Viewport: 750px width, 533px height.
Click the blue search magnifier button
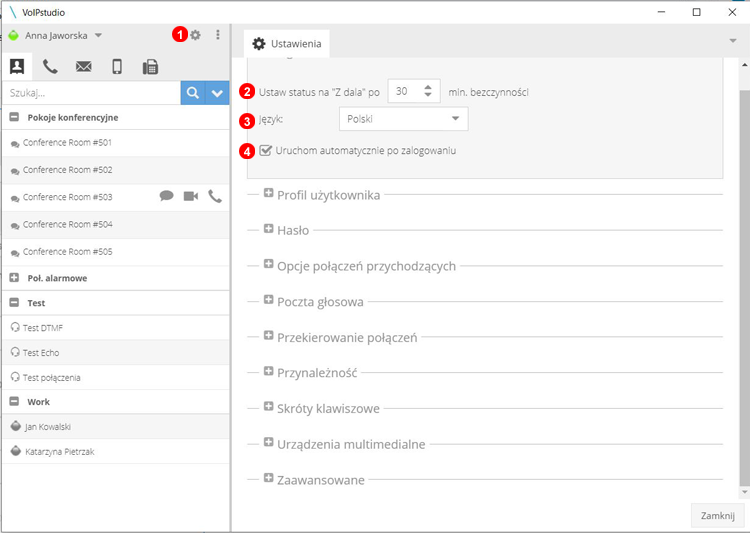(x=192, y=93)
